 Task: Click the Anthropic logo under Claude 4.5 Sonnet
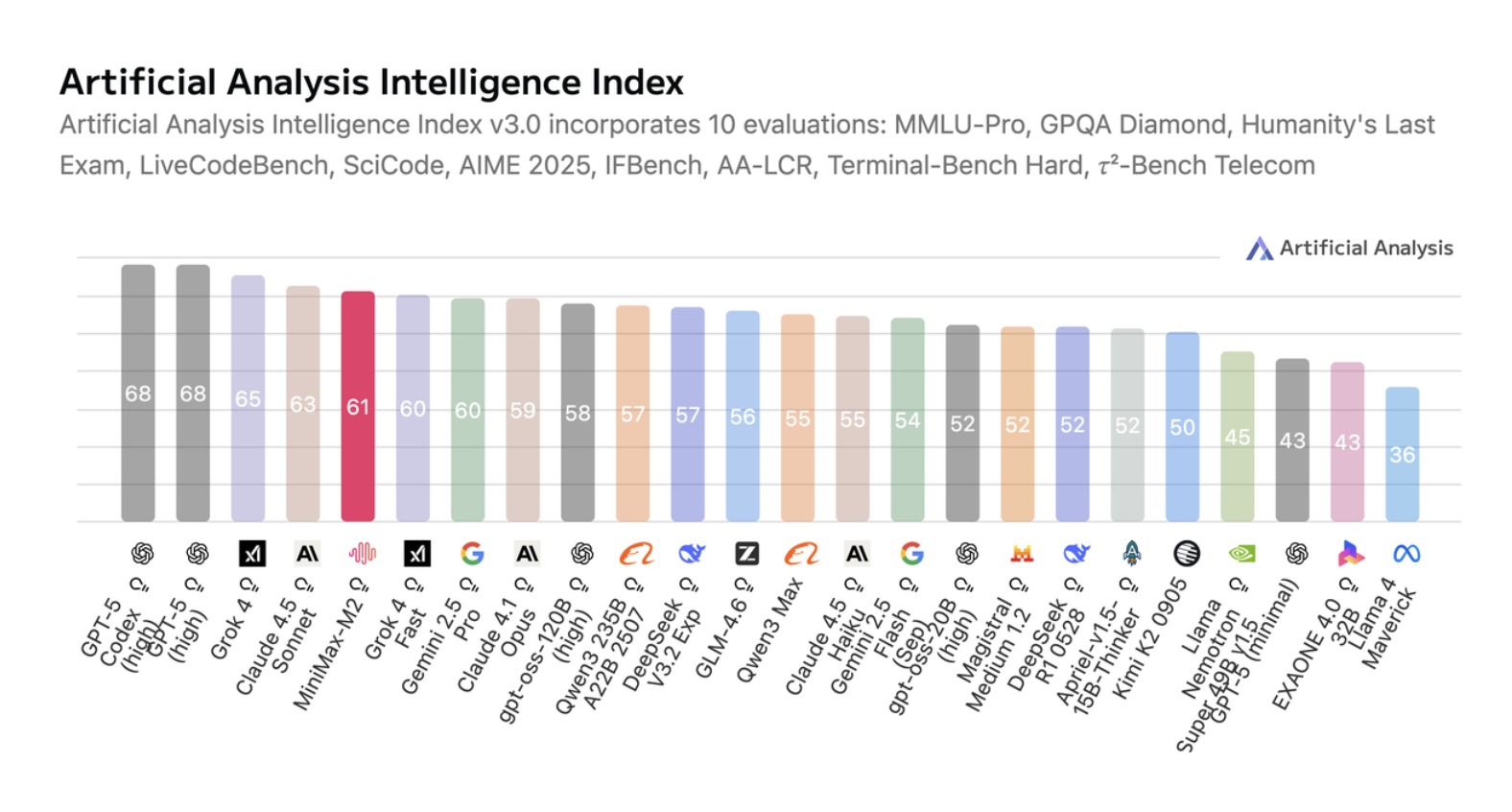pos(307,554)
